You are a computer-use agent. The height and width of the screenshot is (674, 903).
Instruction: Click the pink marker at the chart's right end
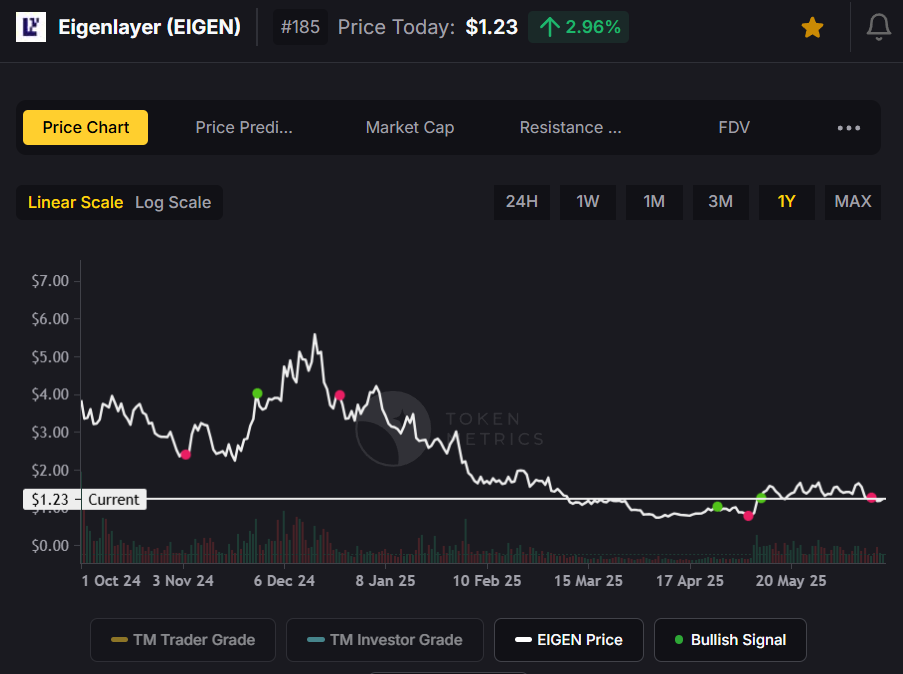click(x=871, y=498)
